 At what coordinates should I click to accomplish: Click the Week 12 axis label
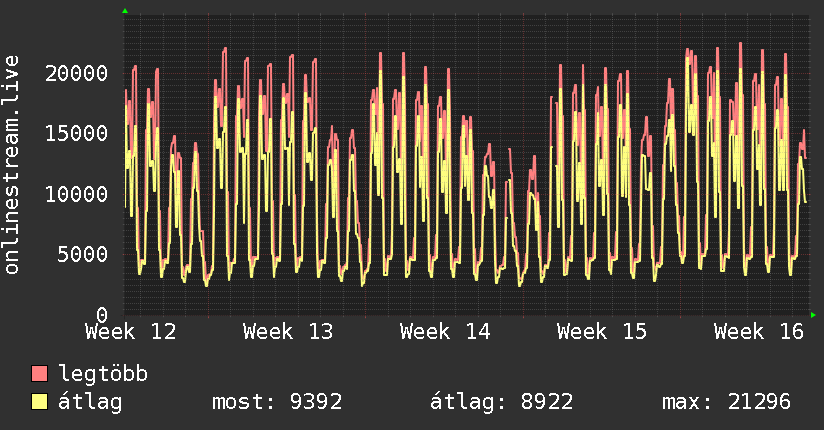(x=130, y=332)
